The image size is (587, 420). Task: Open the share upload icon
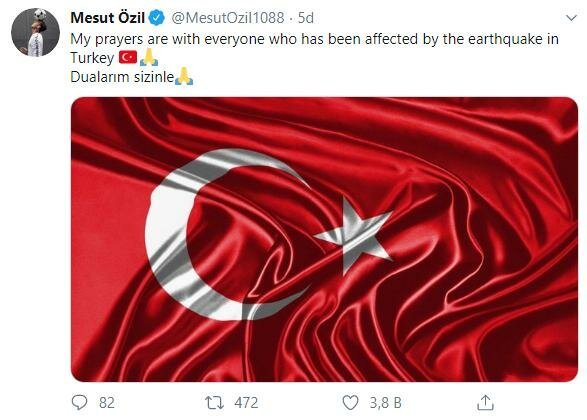pyautogui.click(x=485, y=402)
